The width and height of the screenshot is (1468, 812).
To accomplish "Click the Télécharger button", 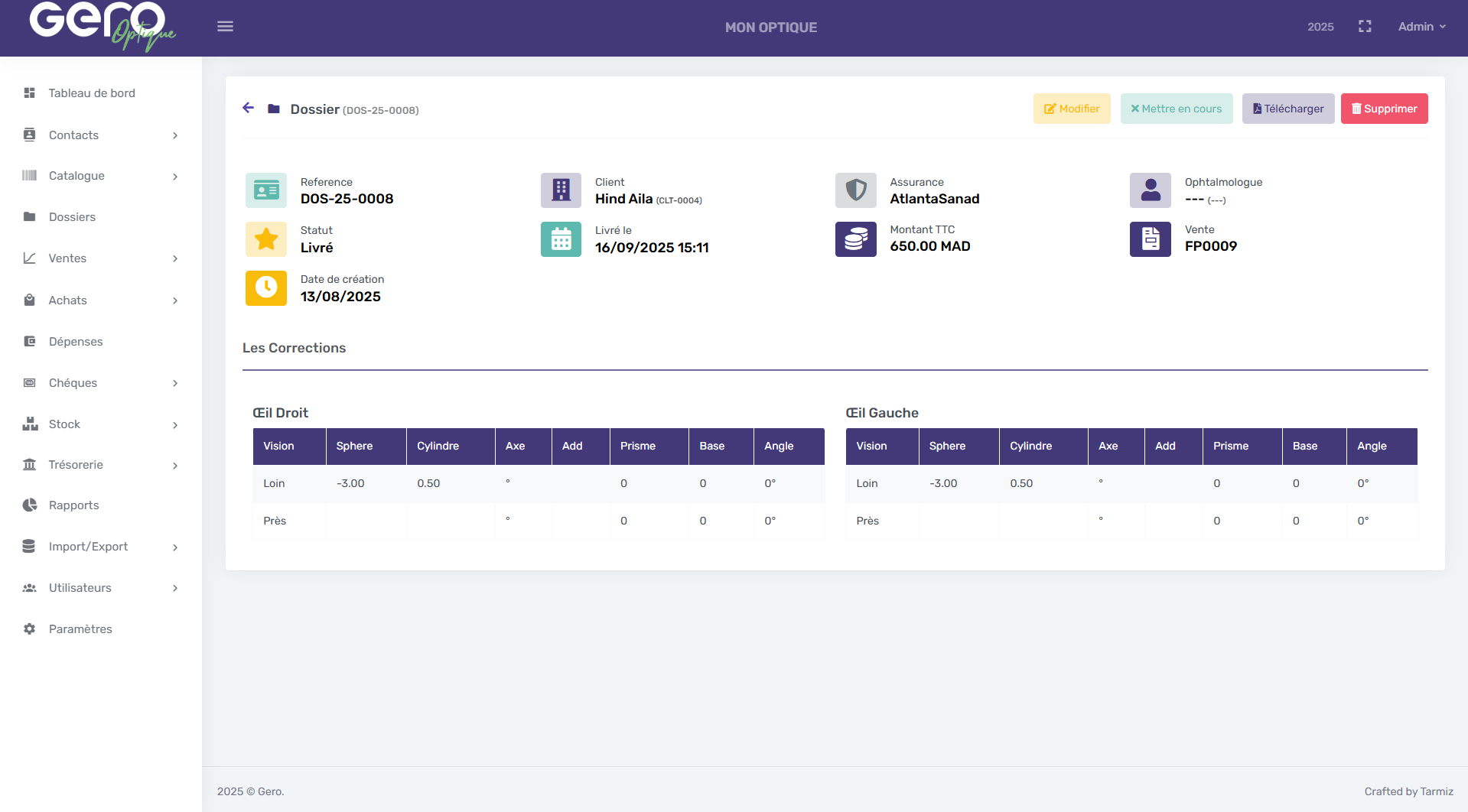I will pos(1287,109).
